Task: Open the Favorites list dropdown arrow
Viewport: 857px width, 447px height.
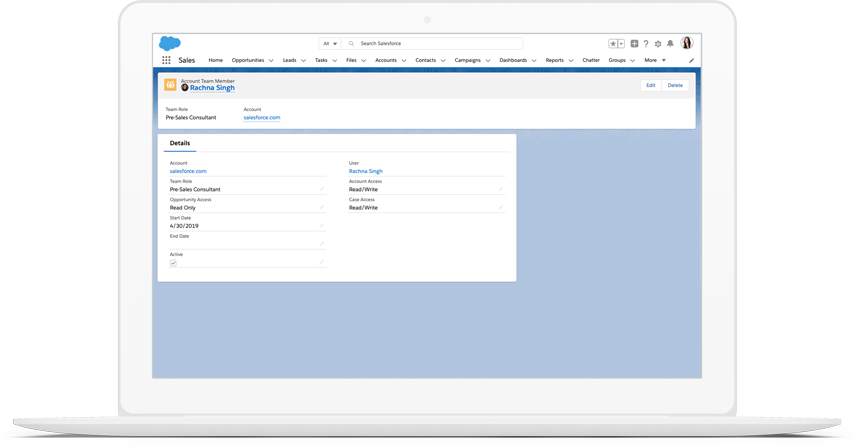Action: coord(621,44)
